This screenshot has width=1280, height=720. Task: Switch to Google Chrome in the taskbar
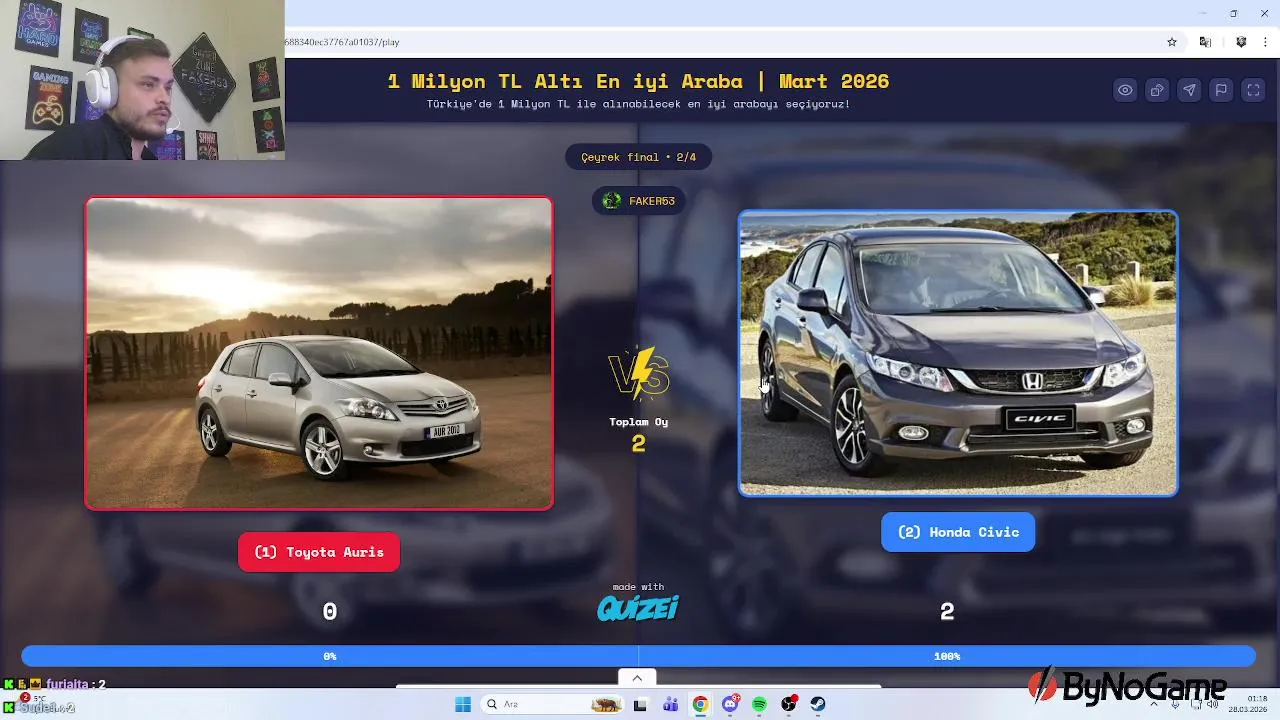pos(700,704)
